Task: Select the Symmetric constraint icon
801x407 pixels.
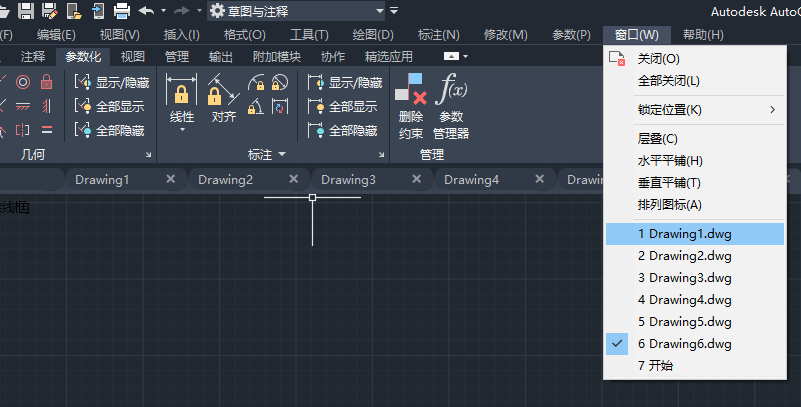Action: point(23,130)
